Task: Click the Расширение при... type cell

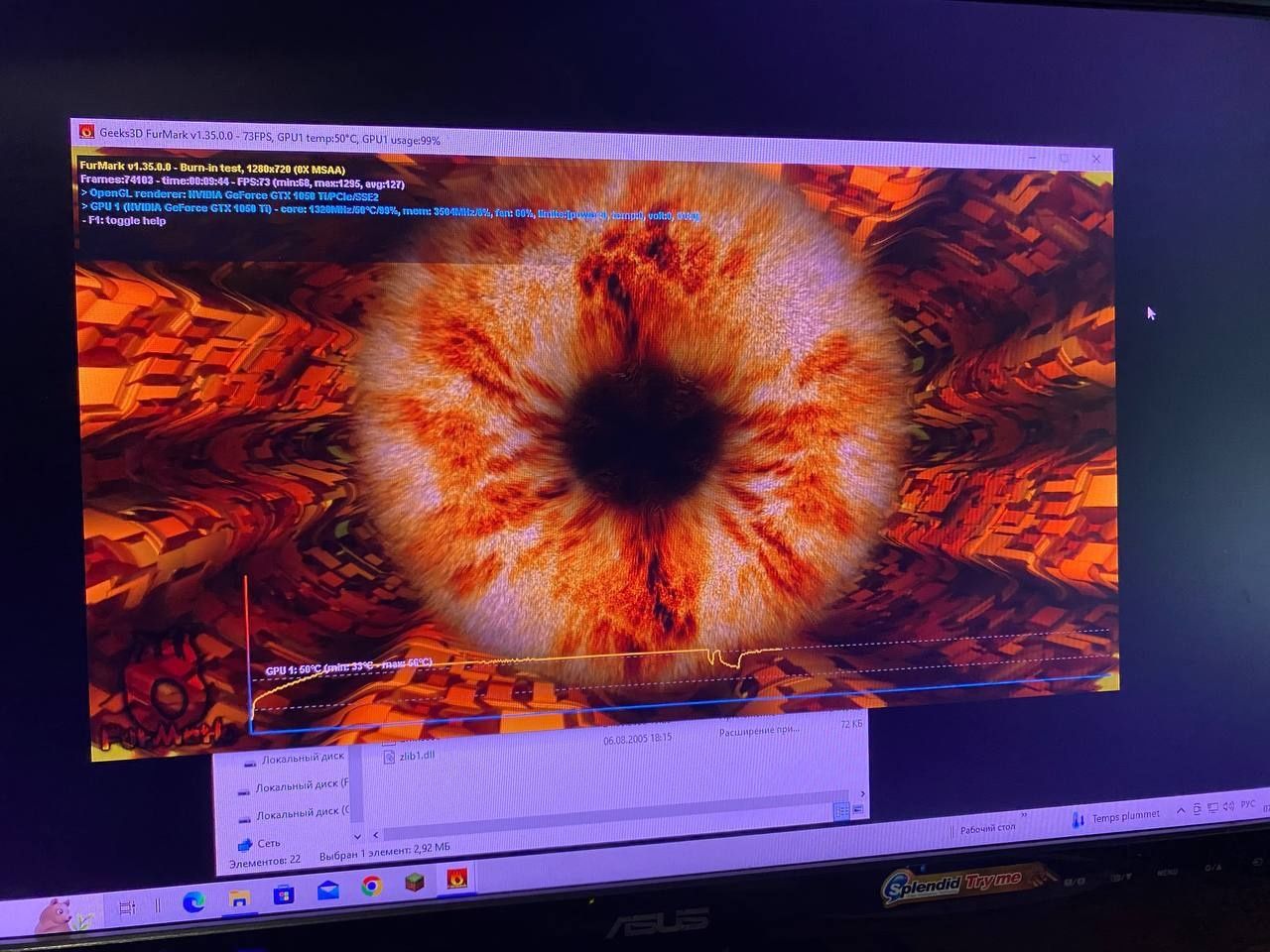Action: tap(759, 732)
